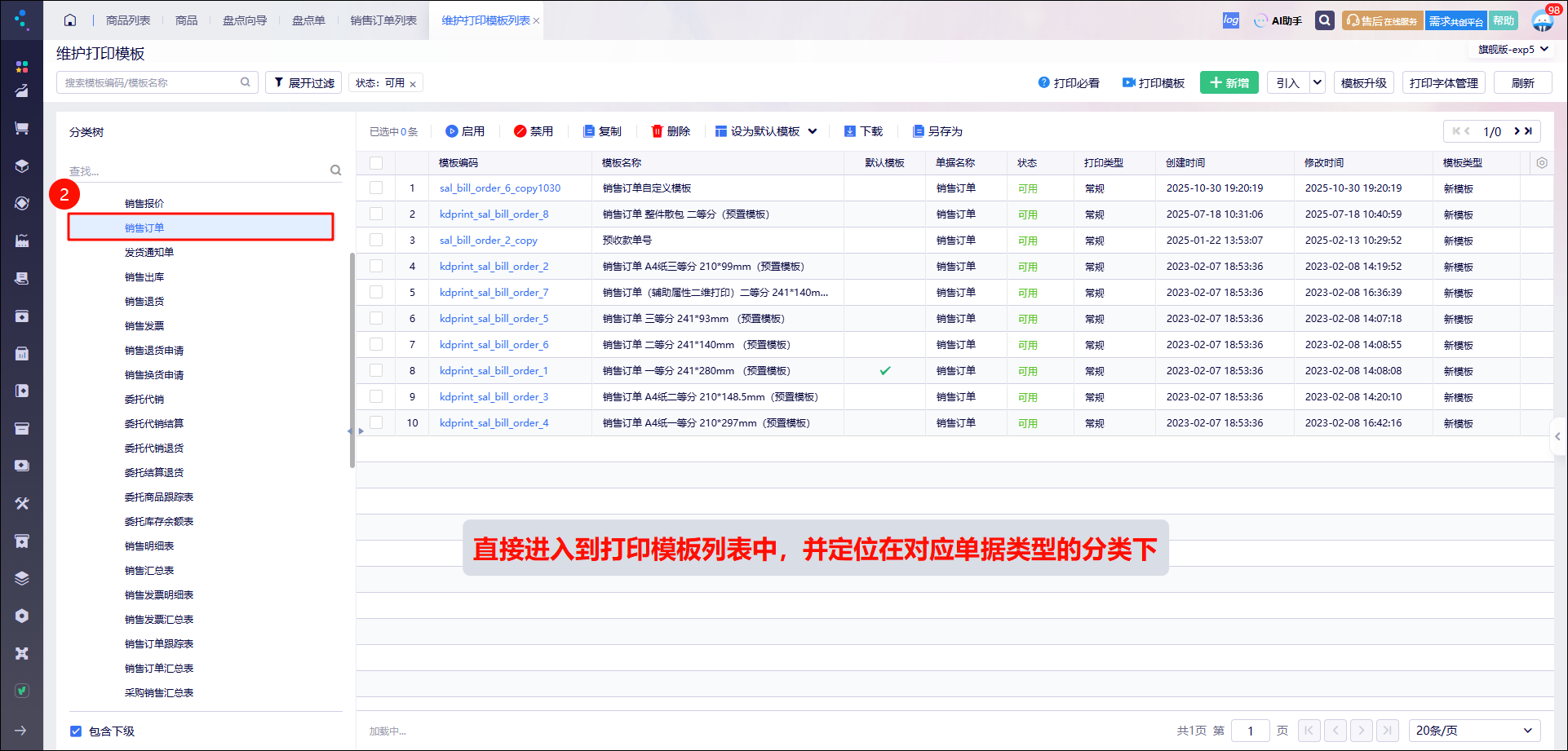Open the stacked layers sidebar icon
The height and width of the screenshot is (751, 1568).
coord(22,578)
